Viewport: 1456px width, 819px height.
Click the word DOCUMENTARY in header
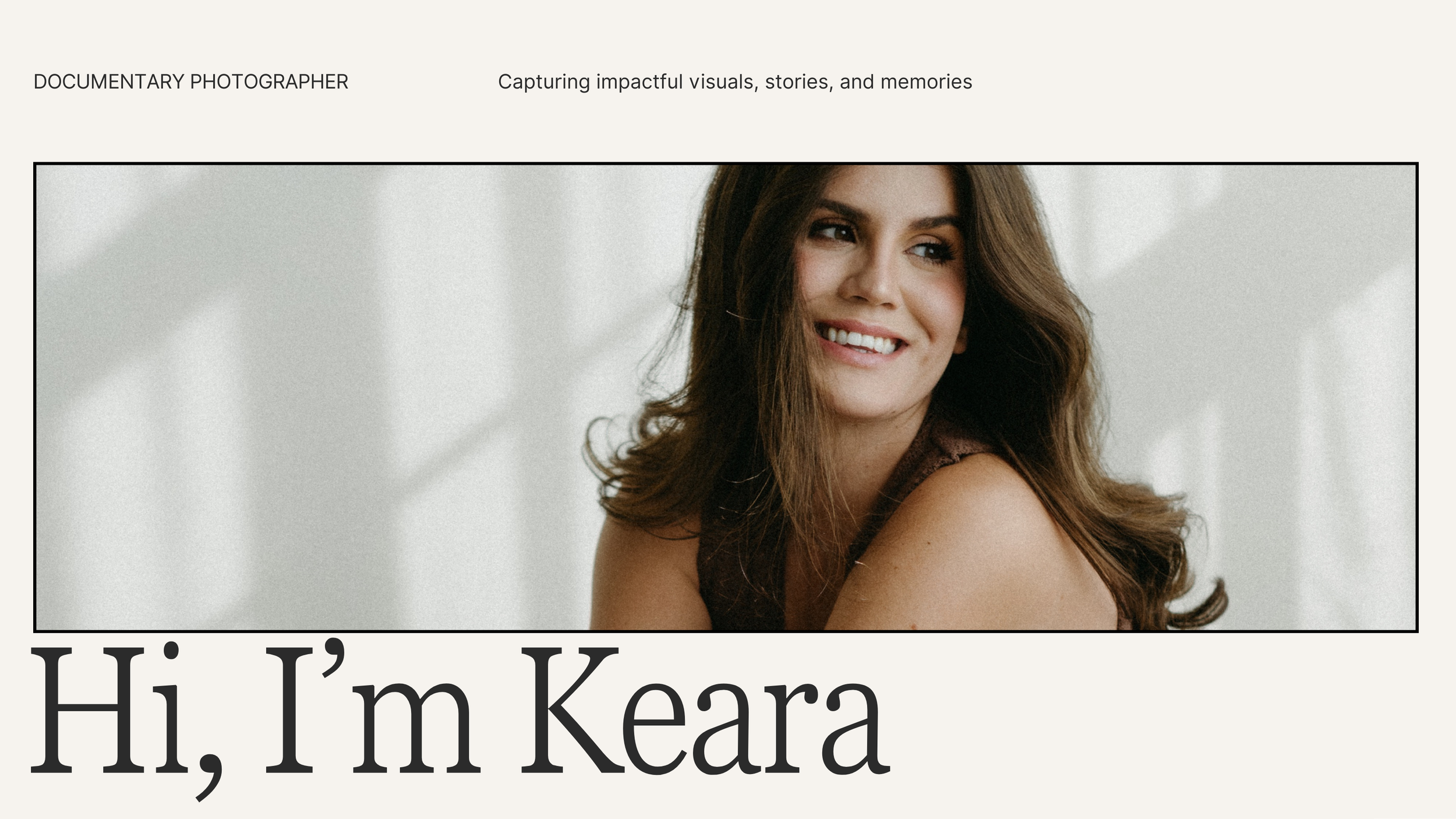coord(109,82)
